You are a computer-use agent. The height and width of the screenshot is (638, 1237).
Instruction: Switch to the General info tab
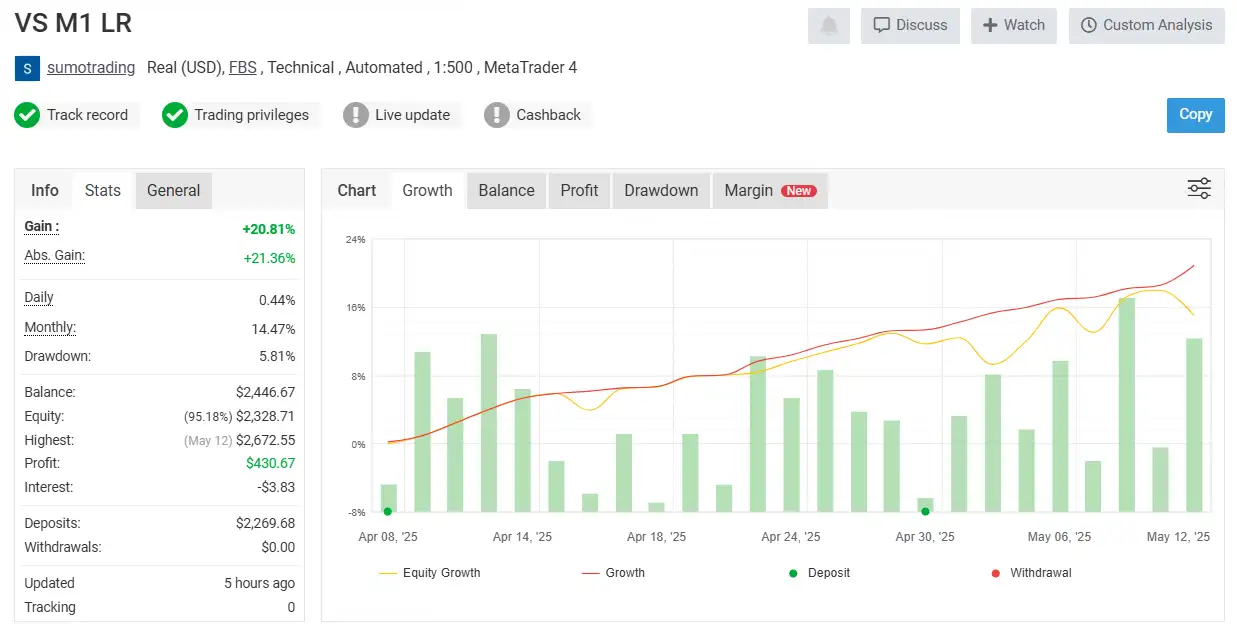pos(173,190)
